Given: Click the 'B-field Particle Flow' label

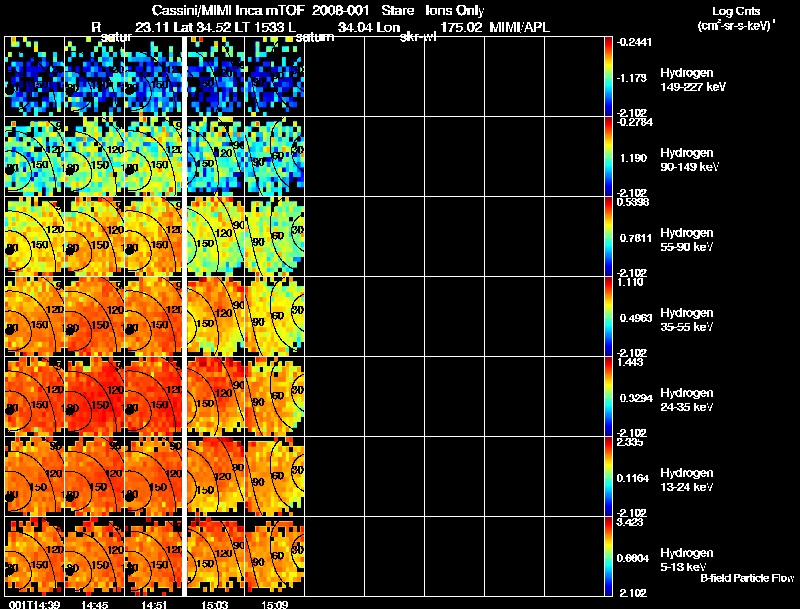Looking at the screenshot, I should click(x=747, y=578).
